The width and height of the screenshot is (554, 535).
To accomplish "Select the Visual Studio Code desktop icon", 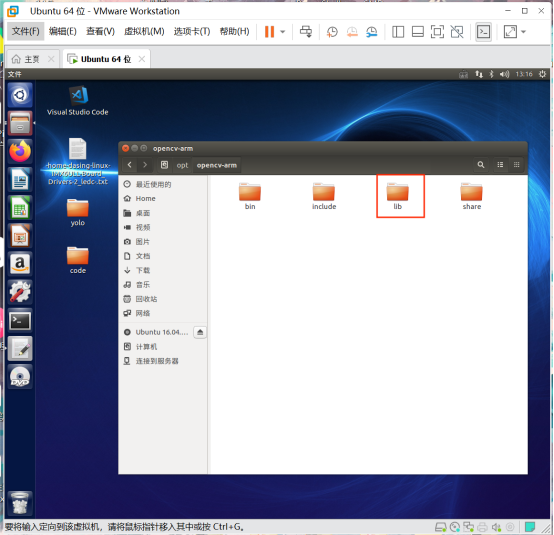I will tap(78, 101).
